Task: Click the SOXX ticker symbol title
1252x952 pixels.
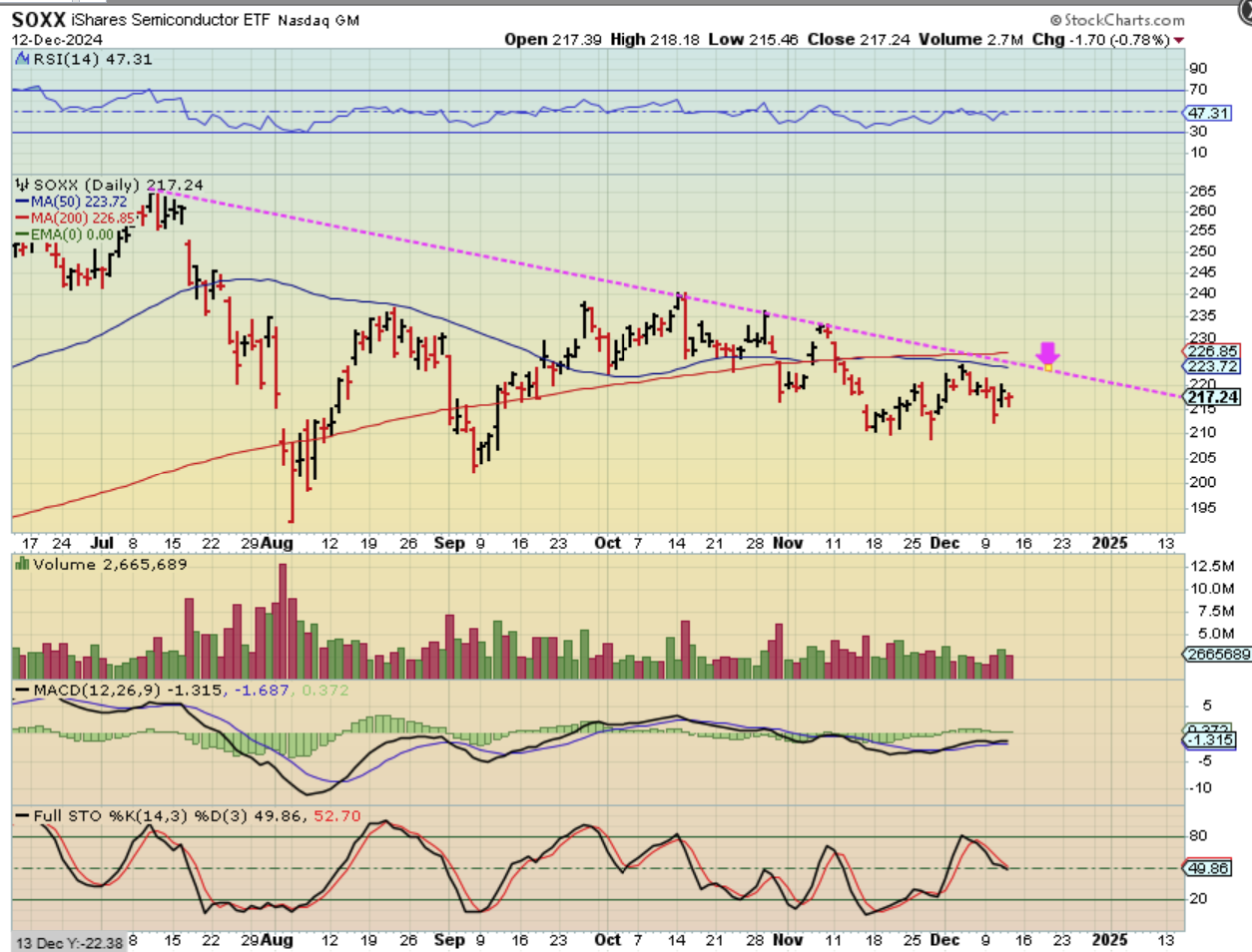Action: (38, 20)
